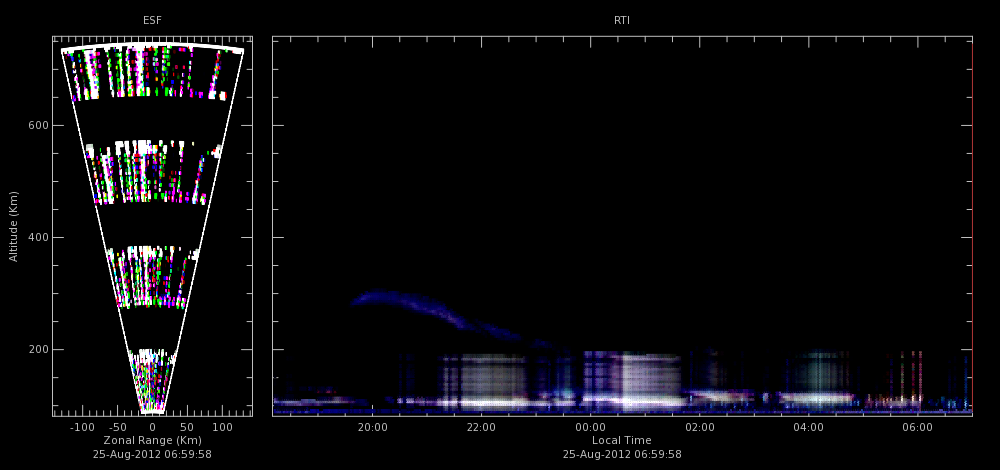
Task: Click the 100 zonal range tick label
Action: coord(221,427)
